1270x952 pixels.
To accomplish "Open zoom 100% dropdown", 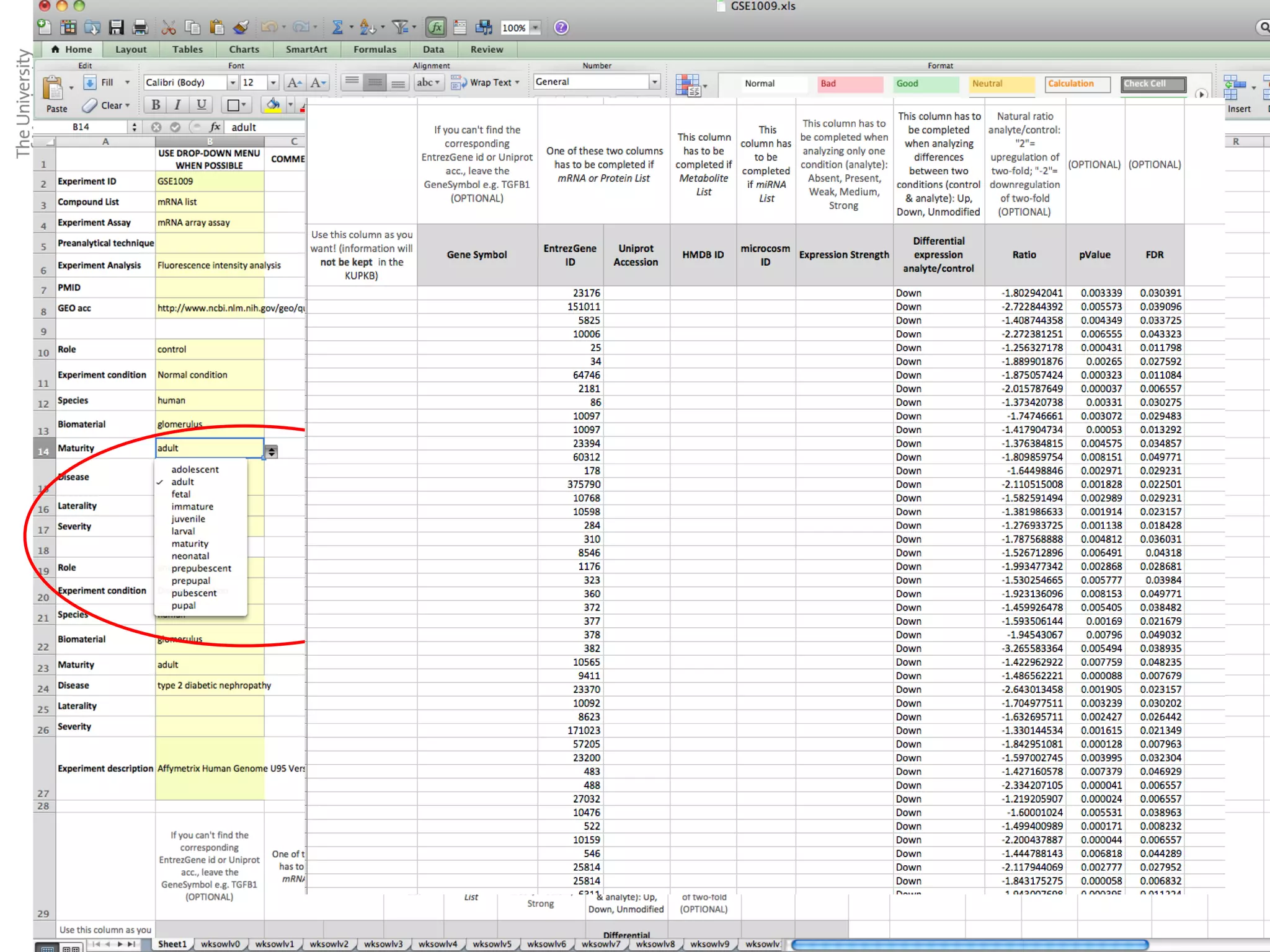I will [x=536, y=27].
